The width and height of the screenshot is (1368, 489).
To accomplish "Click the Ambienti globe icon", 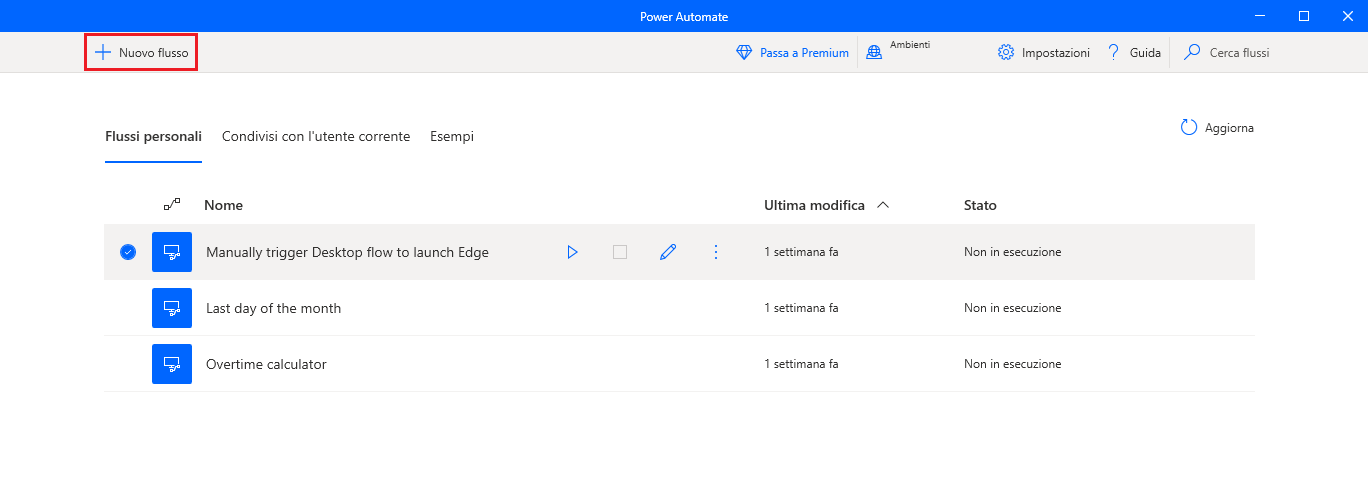I will point(874,53).
